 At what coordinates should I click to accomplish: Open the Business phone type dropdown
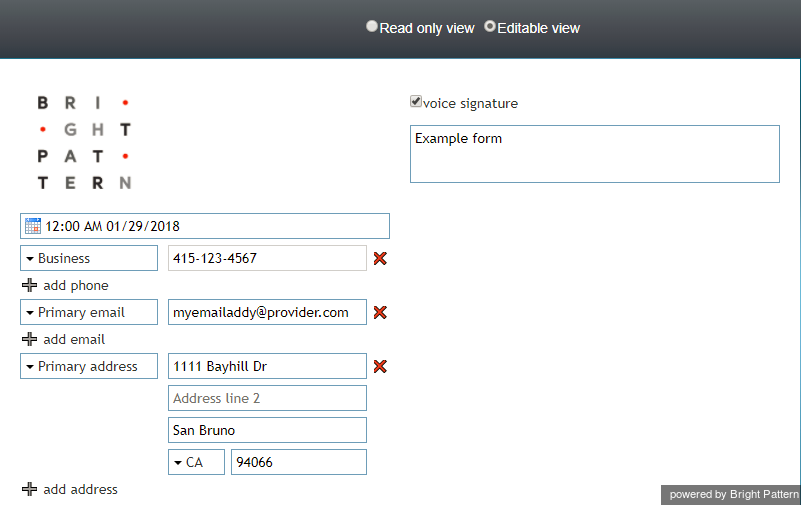coord(89,258)
